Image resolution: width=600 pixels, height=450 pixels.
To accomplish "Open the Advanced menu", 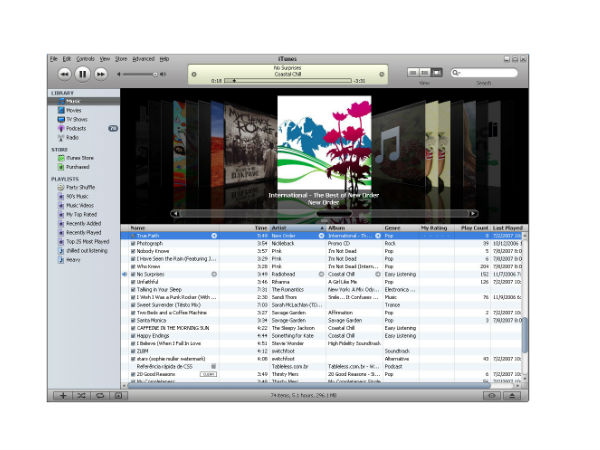I will coord(143,59).
